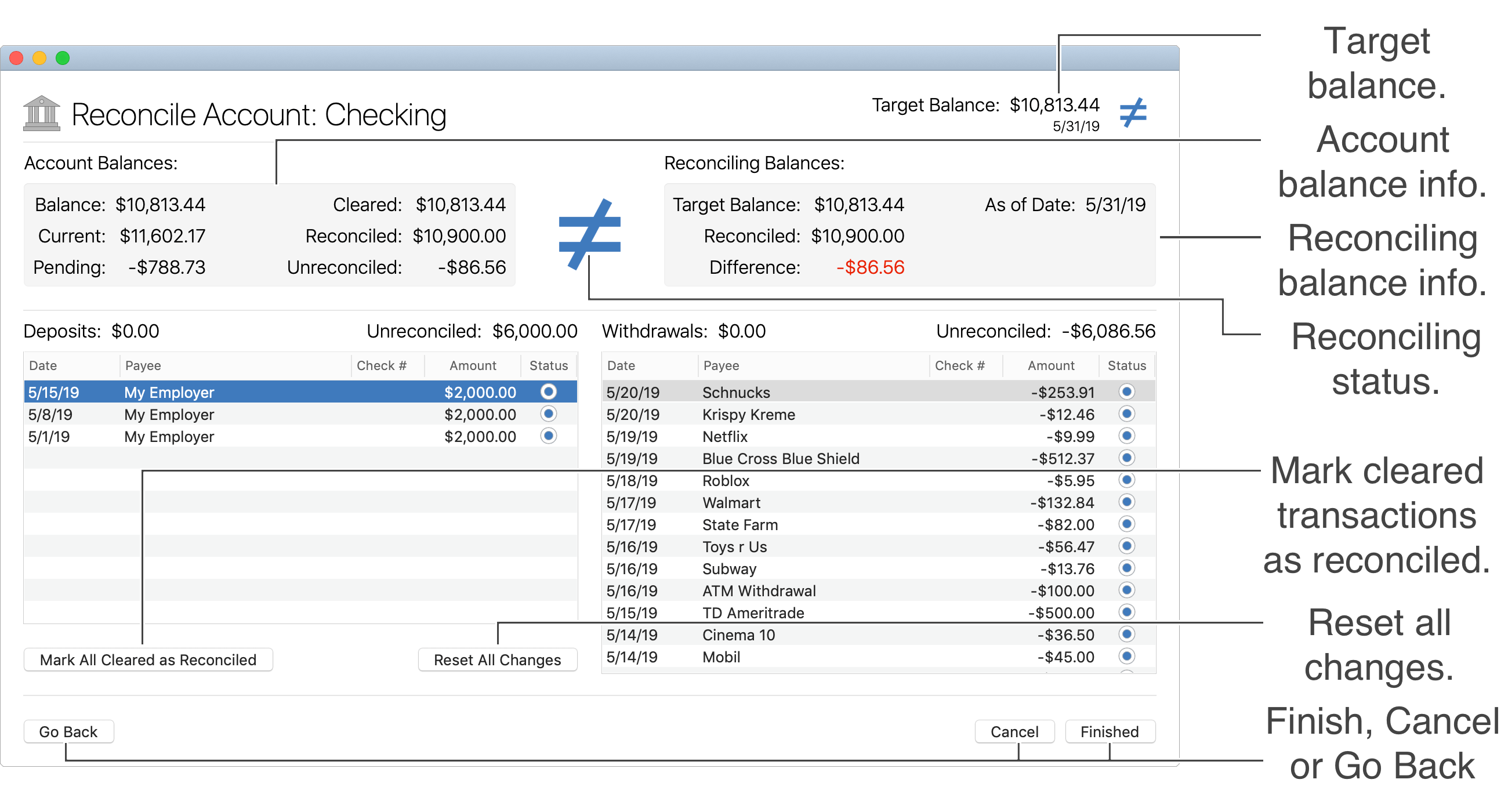The image size is (1508, 812).
Task: Toggle the Schnucks withdrawal status circle
Action: click(1126, 391)
